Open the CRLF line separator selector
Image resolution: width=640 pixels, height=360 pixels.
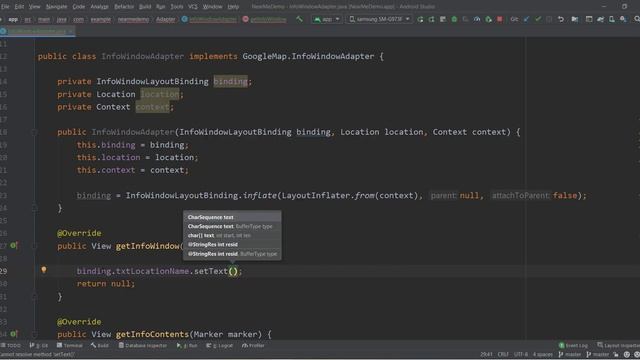tap(503, 355)
